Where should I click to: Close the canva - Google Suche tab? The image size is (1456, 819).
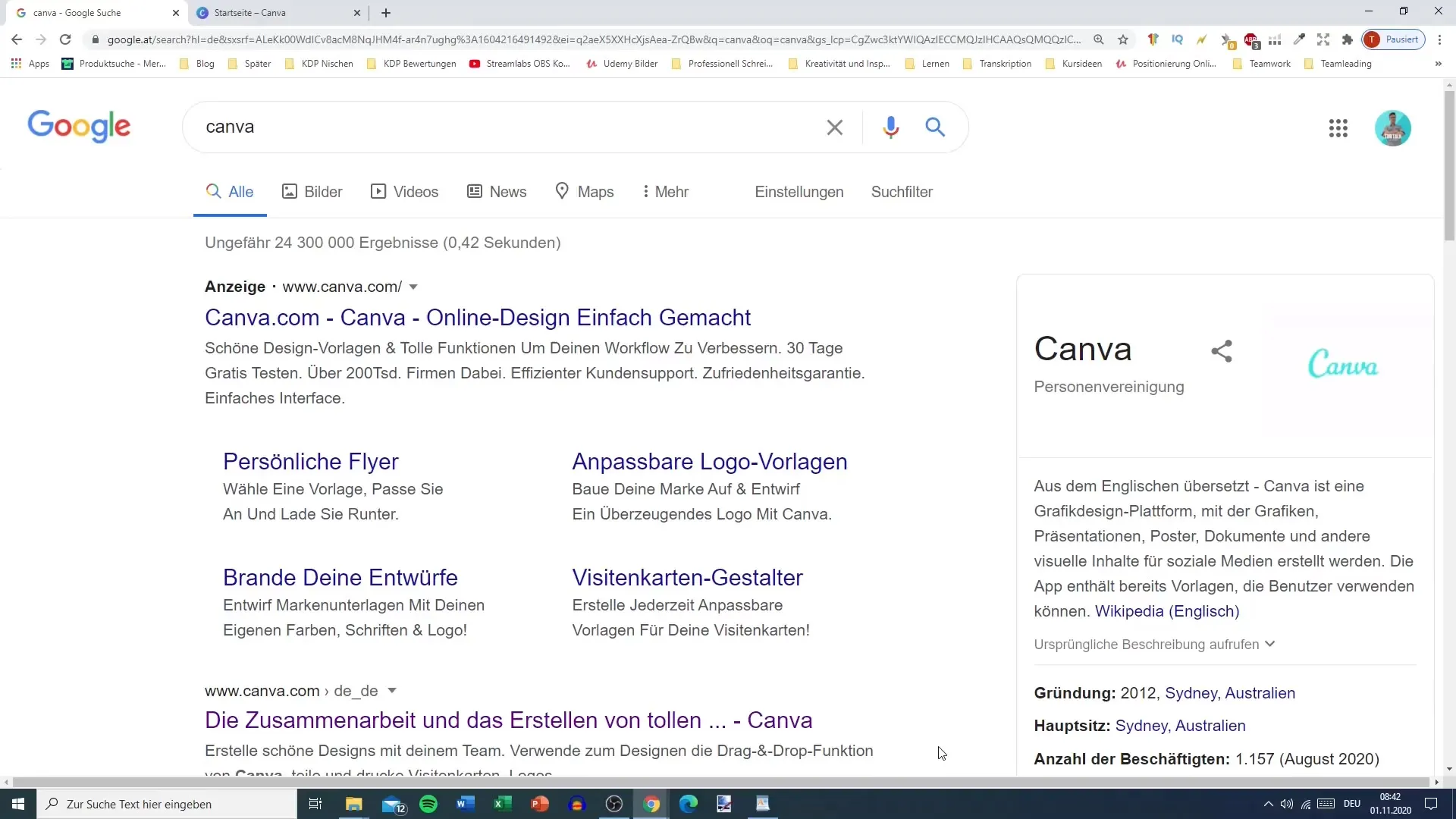(176, 13)
